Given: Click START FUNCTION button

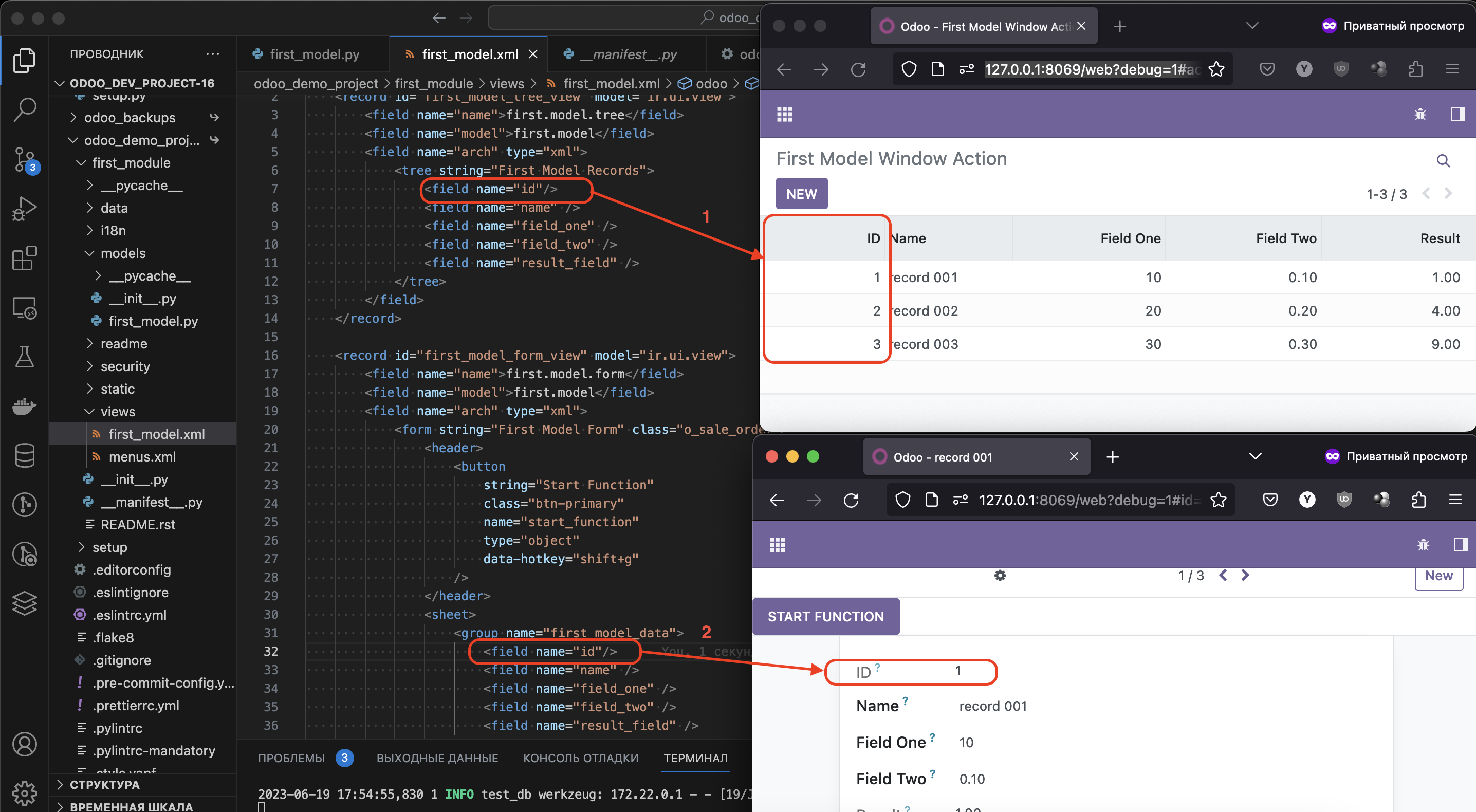Looking at the screenshot, I should 826,617.
